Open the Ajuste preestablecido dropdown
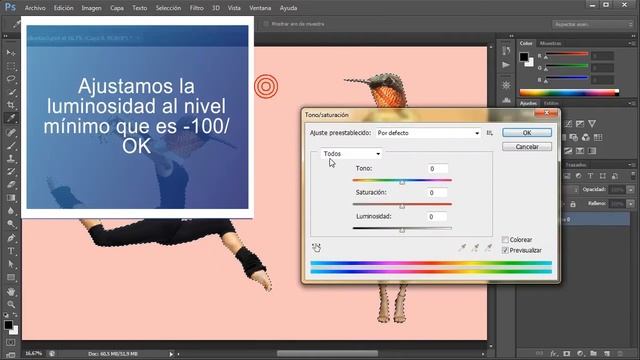The height and width of the screenshot is (360, 640). (428, 133)
